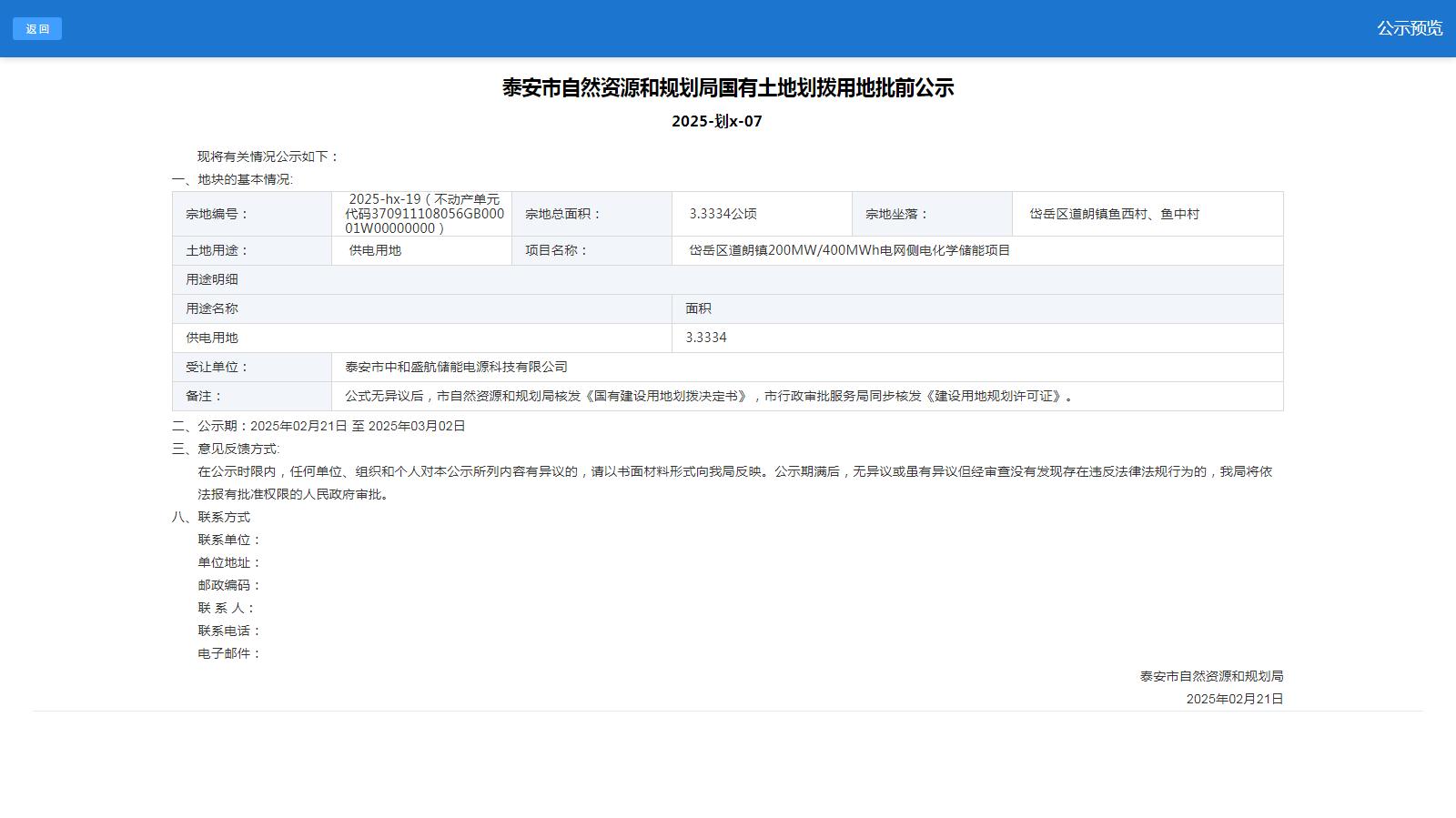Click the 备注： label cell
The height and width of the screenshot is (818, 1456).
(x=252, y=396)
